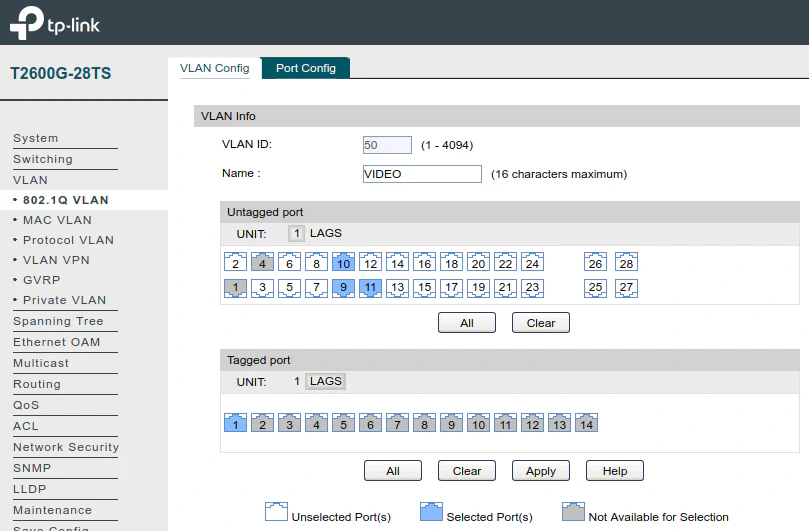The image size is (809, 531).
Task: Open 802.1Q VLAN submenu item
Action: tap(66, 200)
